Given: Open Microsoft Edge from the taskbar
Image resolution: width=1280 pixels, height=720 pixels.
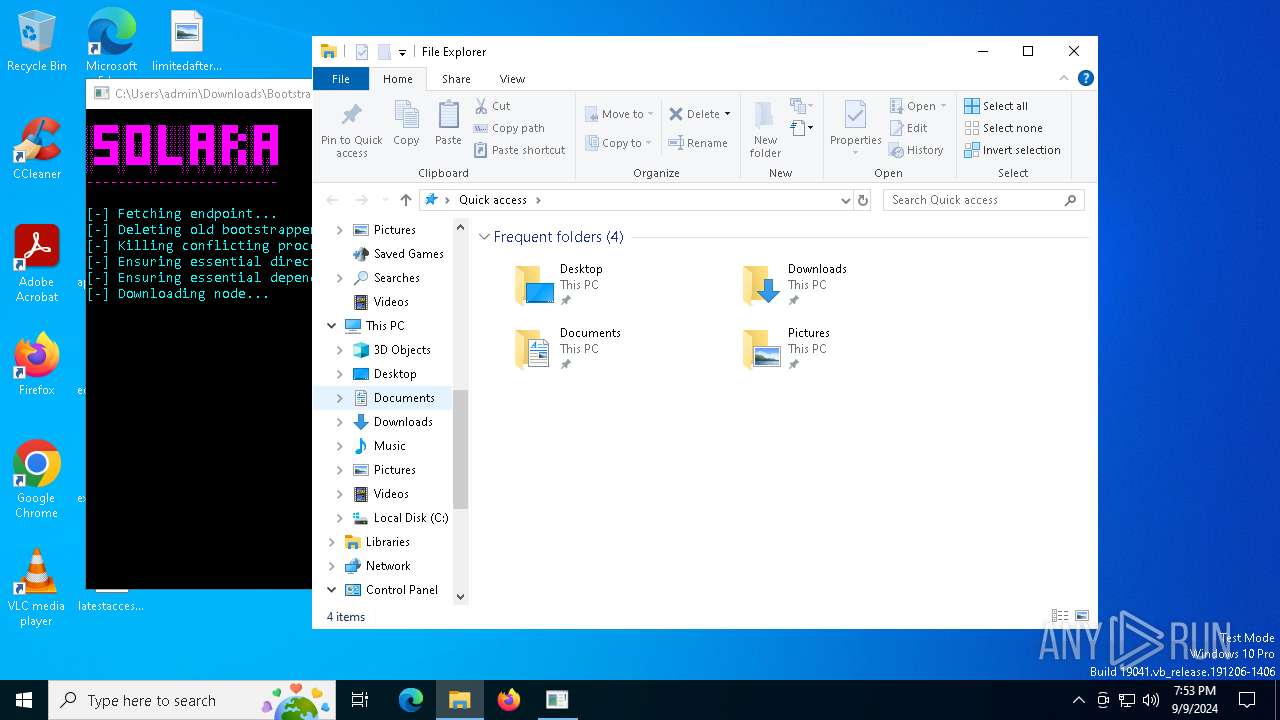Looking at the screenshot, I should point(411,700).
